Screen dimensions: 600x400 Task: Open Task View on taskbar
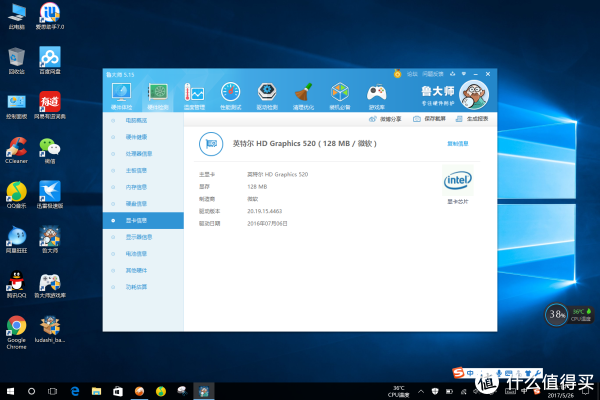tap(52, 391)
